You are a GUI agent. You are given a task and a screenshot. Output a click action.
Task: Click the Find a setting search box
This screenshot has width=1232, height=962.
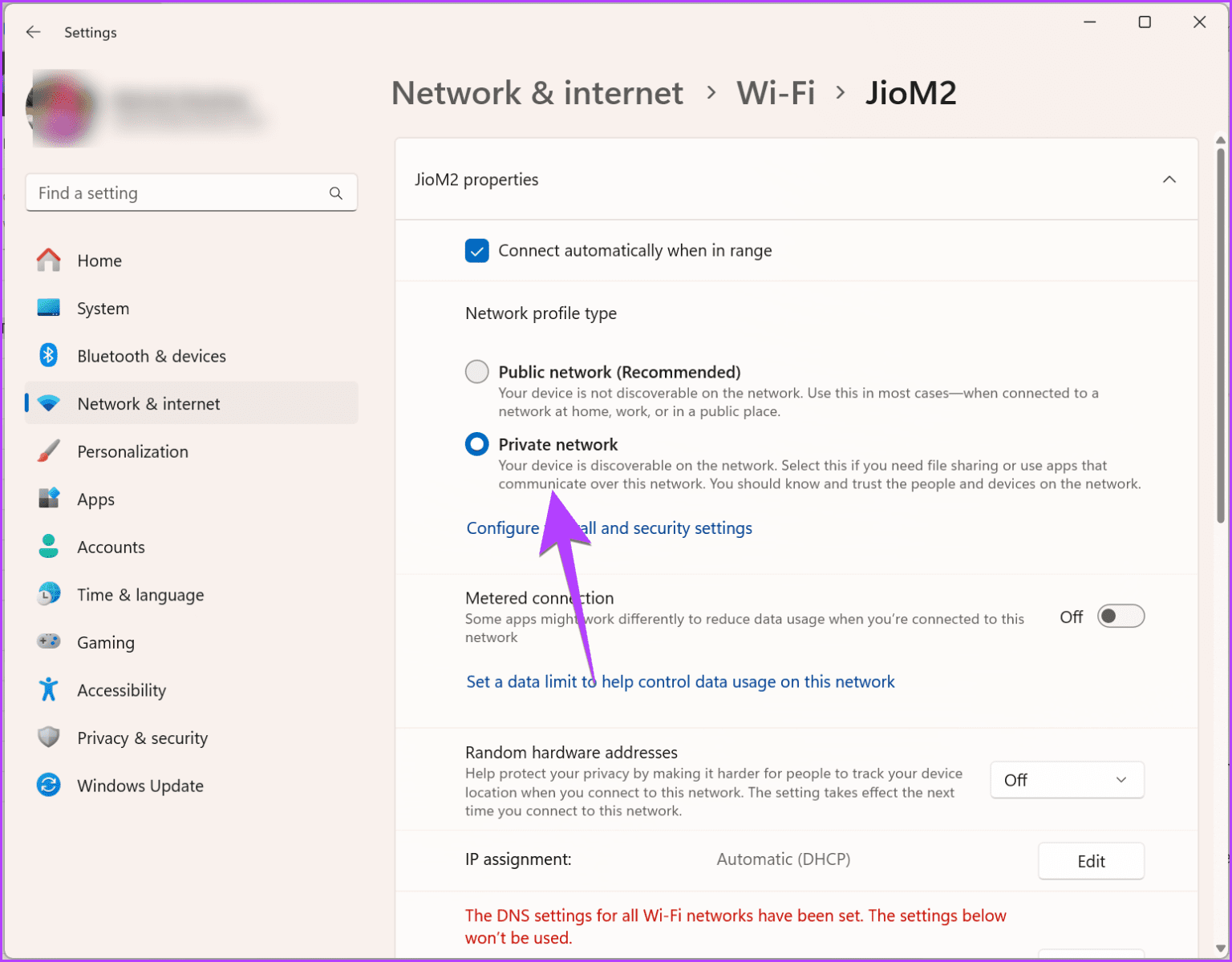coord(180,193)
